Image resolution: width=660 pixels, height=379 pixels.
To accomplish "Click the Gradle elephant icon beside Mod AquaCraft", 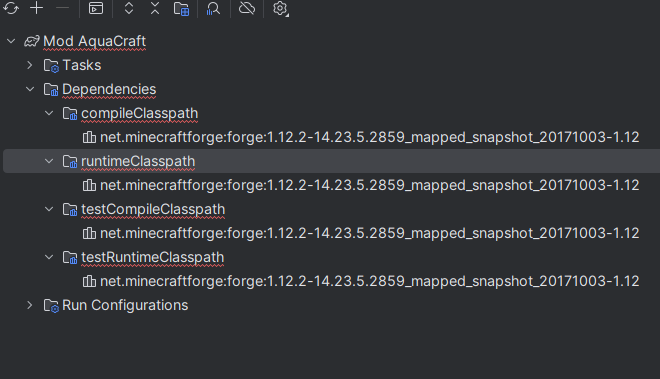I will (32, 41).
